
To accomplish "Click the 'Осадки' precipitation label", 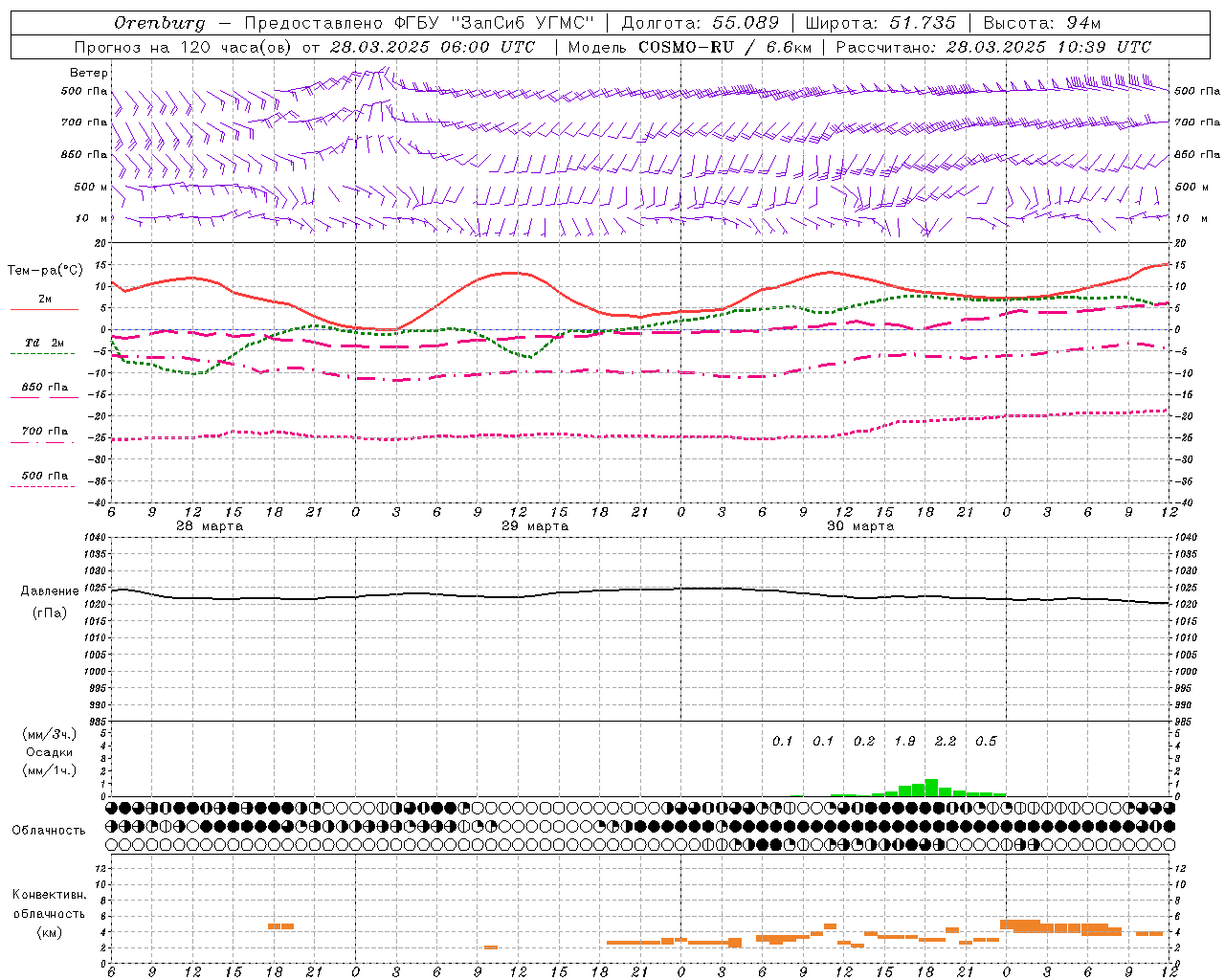I will [50, 752].
